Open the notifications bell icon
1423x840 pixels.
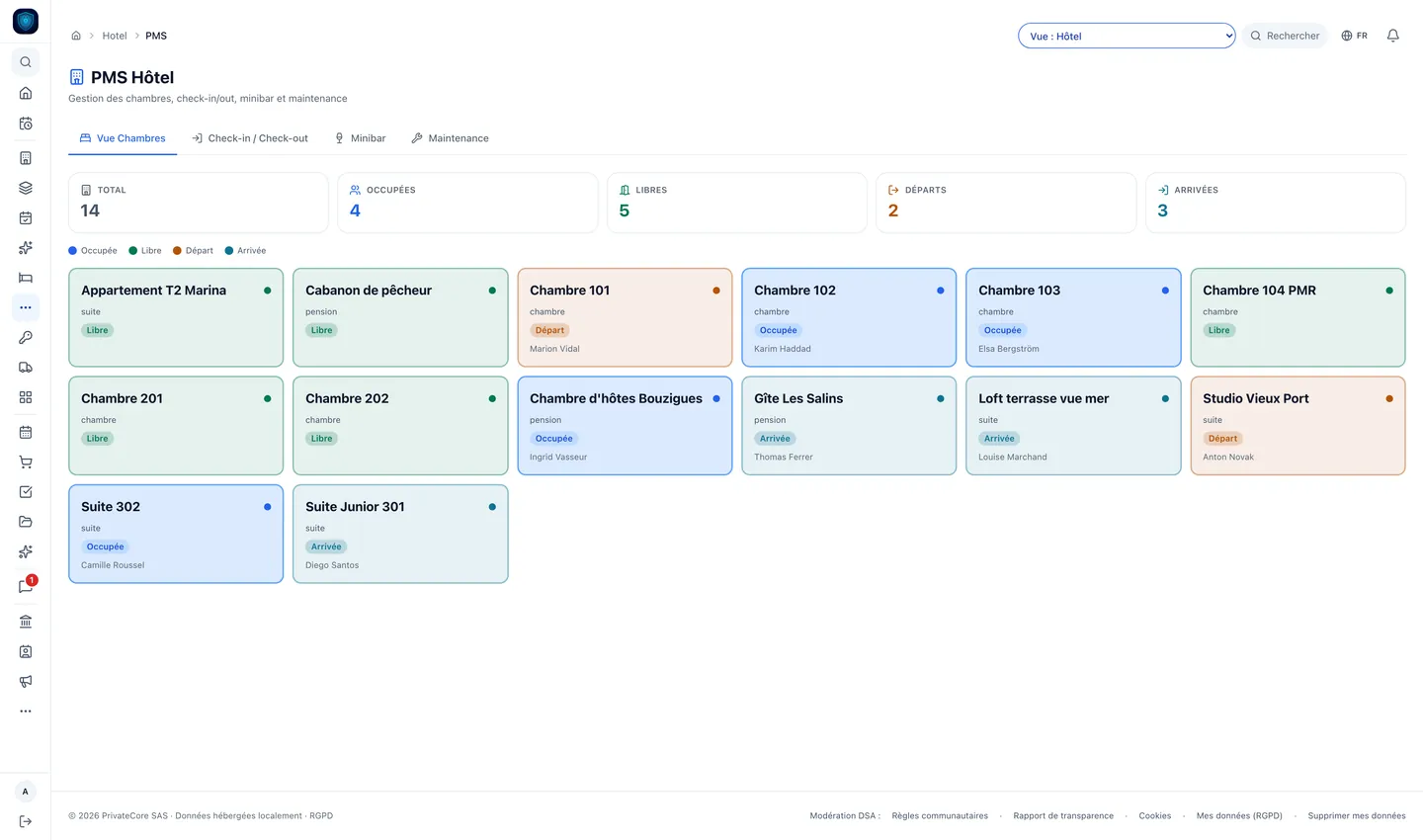(x=1393, y=36)
